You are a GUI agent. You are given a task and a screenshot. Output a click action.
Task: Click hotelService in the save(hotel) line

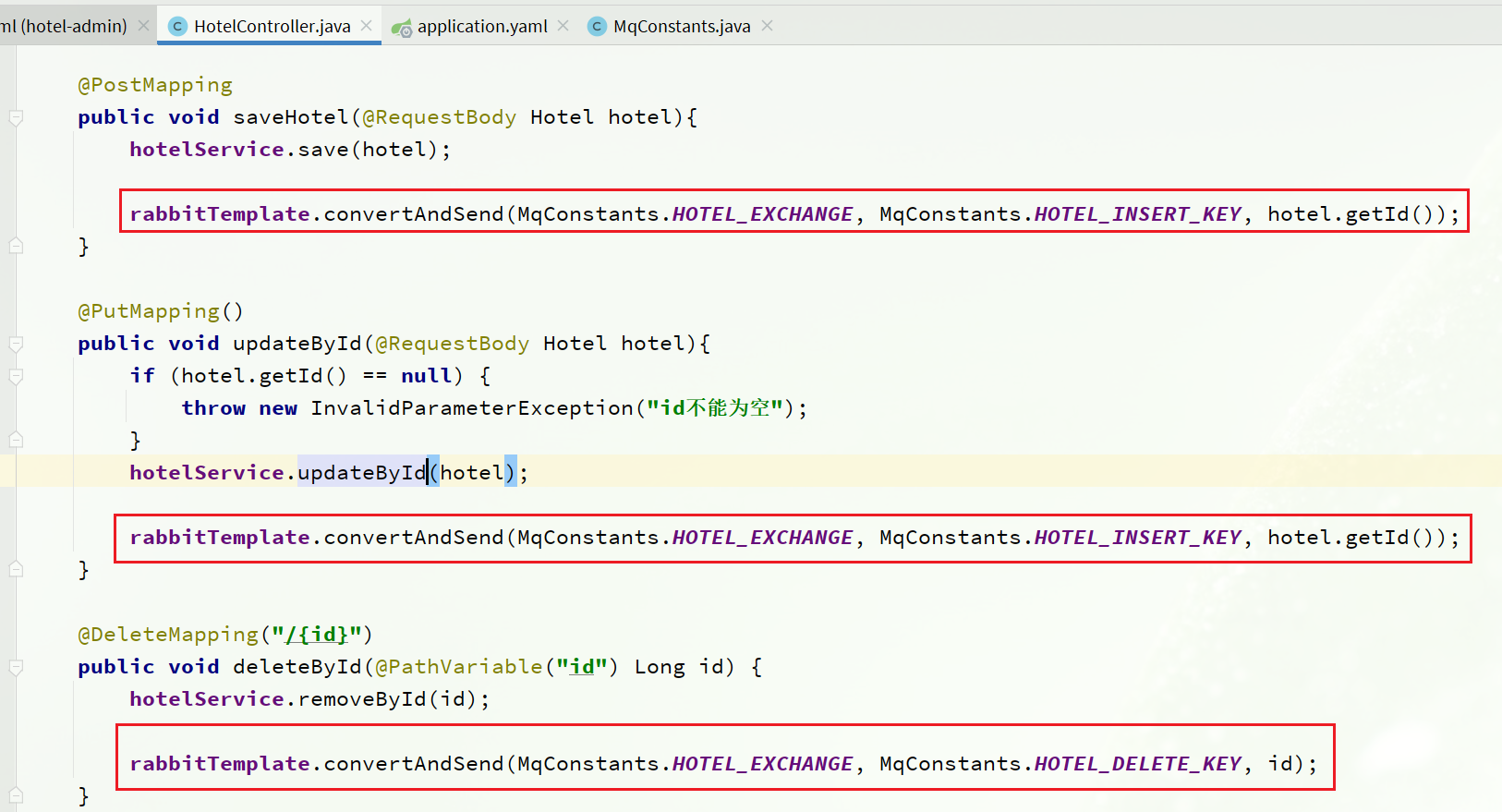point(207,150)
